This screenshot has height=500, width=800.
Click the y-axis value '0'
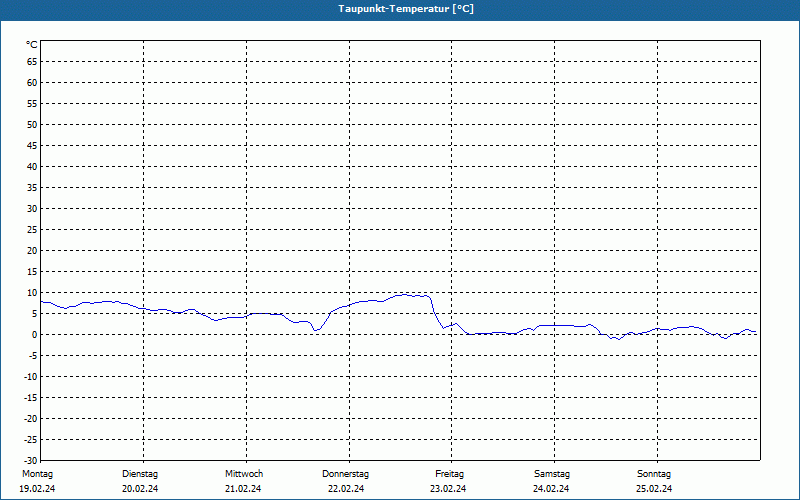click(35, 335)
